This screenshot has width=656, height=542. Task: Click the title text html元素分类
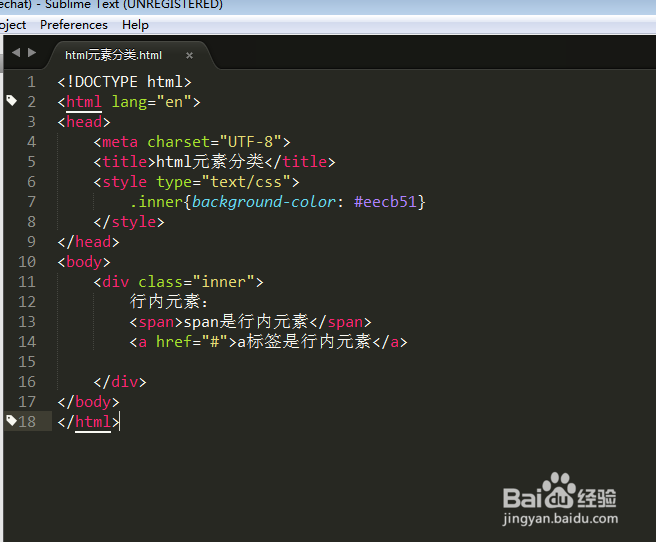(x=210, y=162)
